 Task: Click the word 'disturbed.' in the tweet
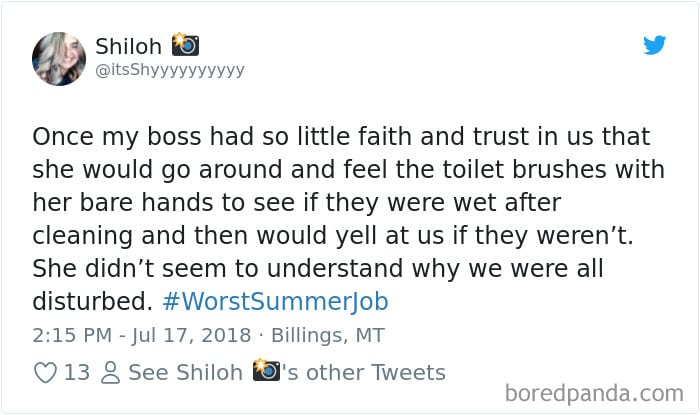pos(90,302)
